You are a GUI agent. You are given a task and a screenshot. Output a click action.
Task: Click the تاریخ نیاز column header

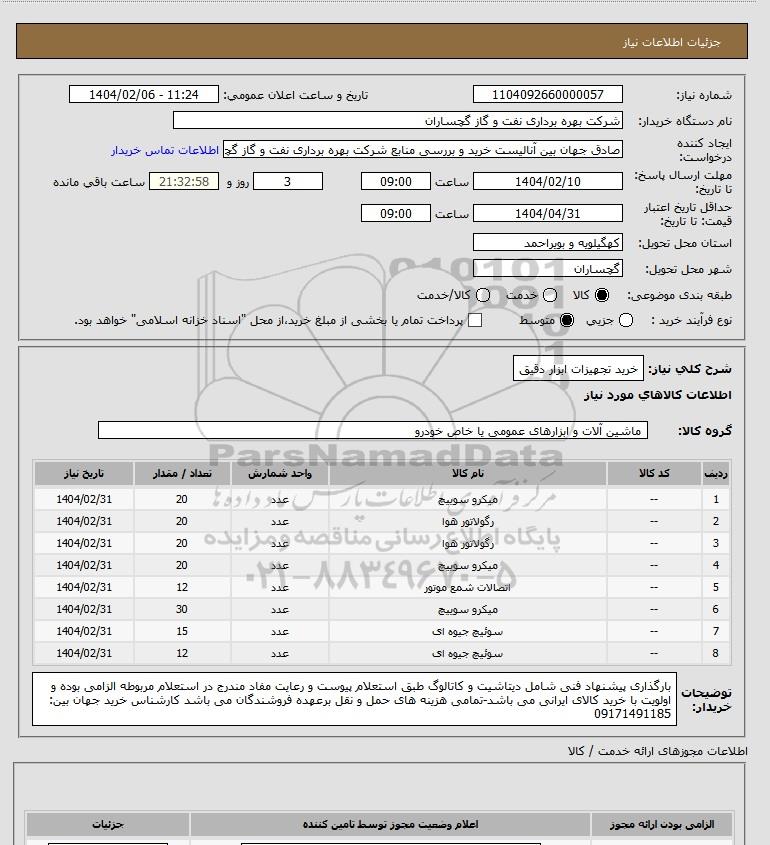tap(84, 473)
